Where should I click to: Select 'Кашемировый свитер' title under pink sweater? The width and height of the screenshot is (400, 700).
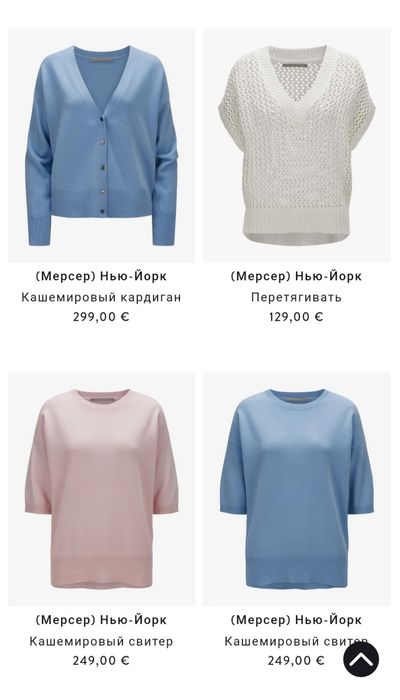101,641
